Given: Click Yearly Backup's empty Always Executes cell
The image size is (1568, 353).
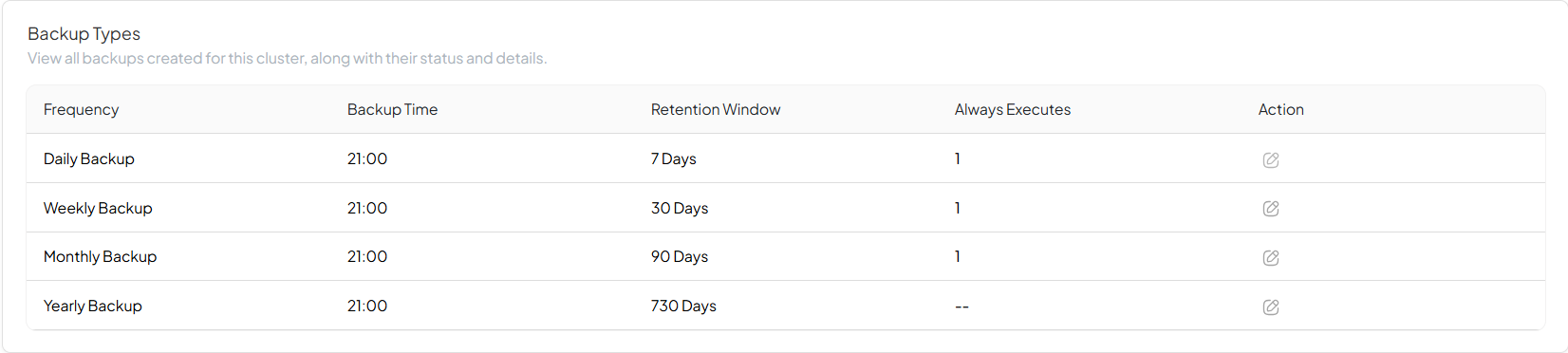Looking at the screenshot, I should point(961,307).
